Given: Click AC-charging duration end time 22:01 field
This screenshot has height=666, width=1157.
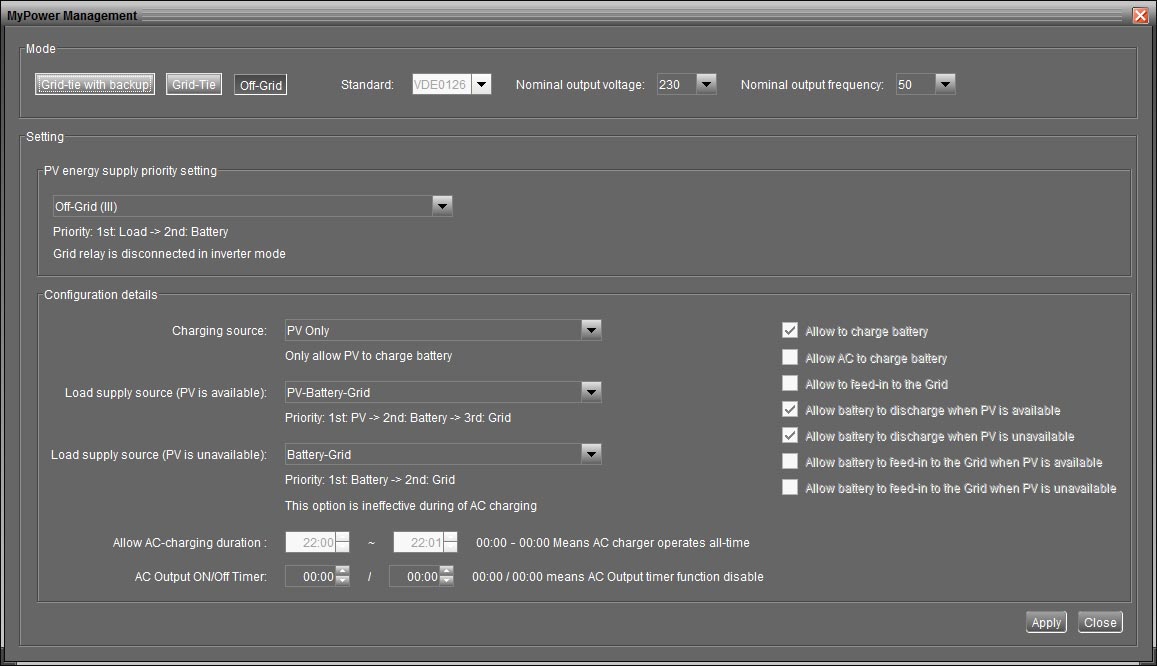Looking at the screenshot, I should pos(418,543).
